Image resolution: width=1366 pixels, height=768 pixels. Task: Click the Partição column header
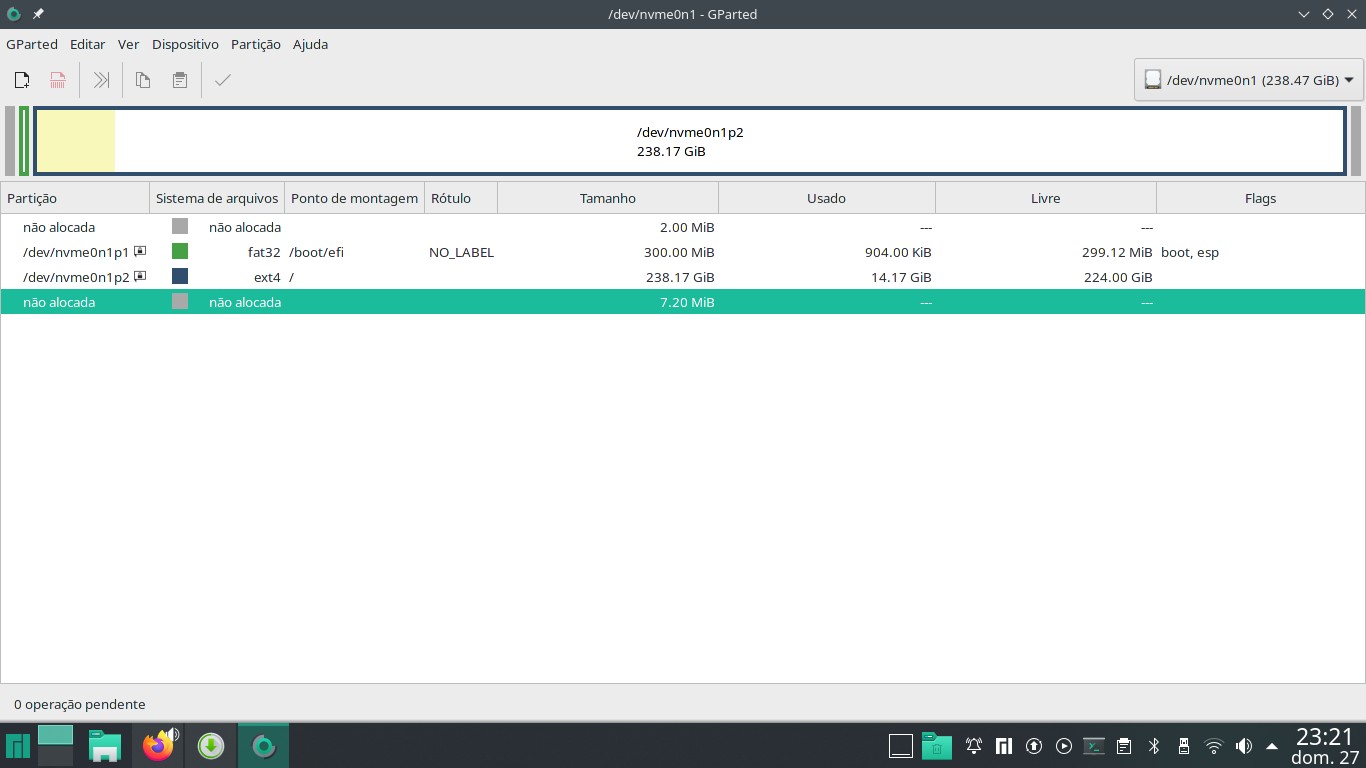click(x=75, y=198)
